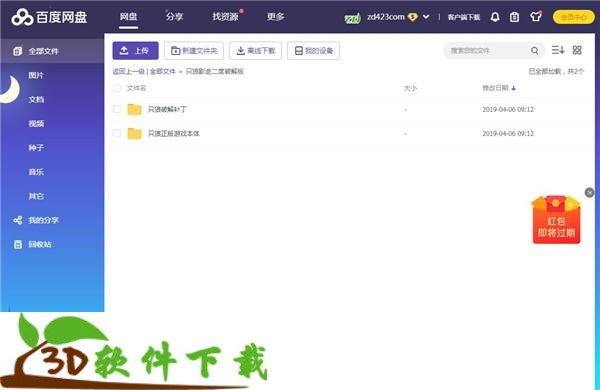Click the 红包即将过期 red packet

(x=556, y=220)
